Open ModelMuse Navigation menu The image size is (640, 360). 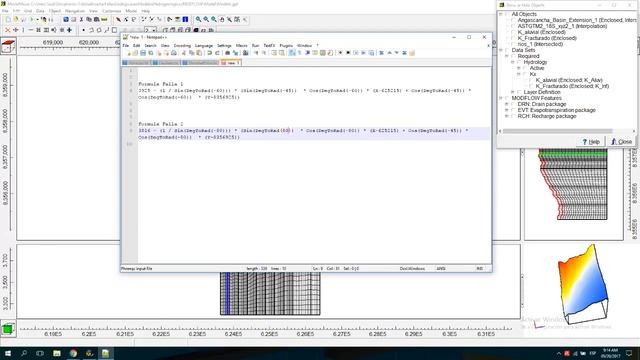click(75, 11)
